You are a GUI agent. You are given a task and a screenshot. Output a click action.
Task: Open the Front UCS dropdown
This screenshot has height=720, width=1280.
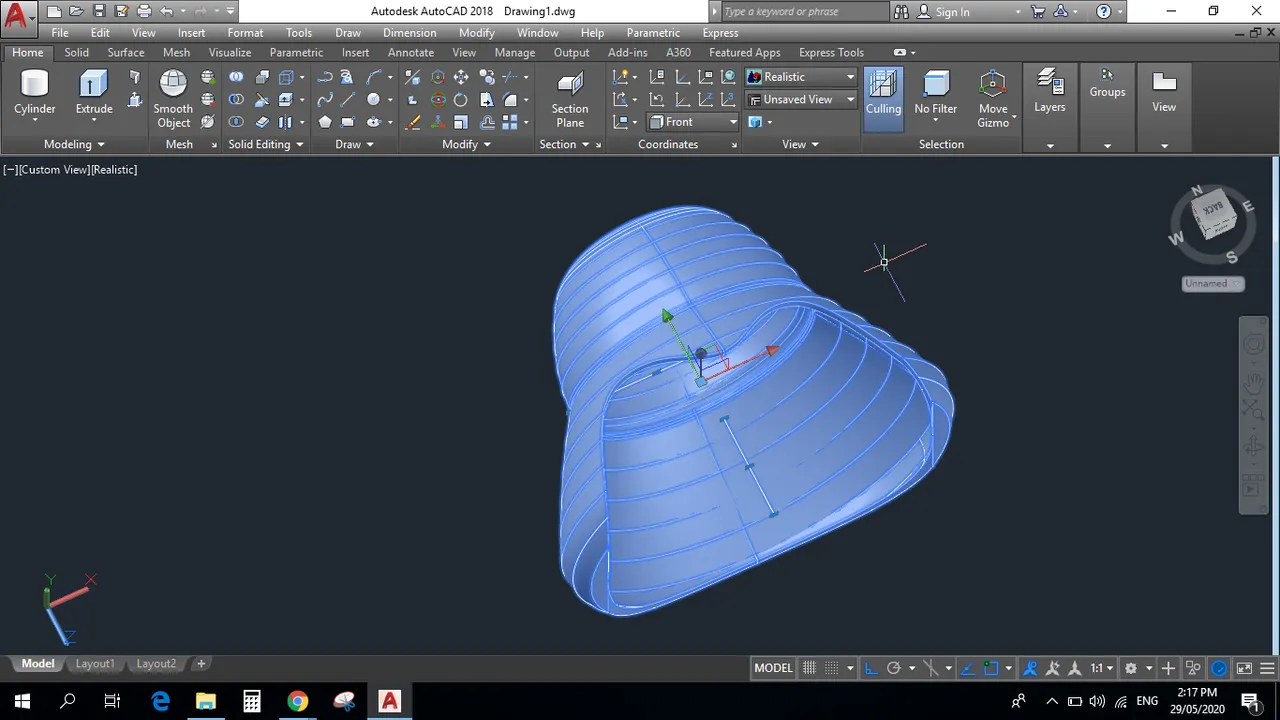point(692,122)
